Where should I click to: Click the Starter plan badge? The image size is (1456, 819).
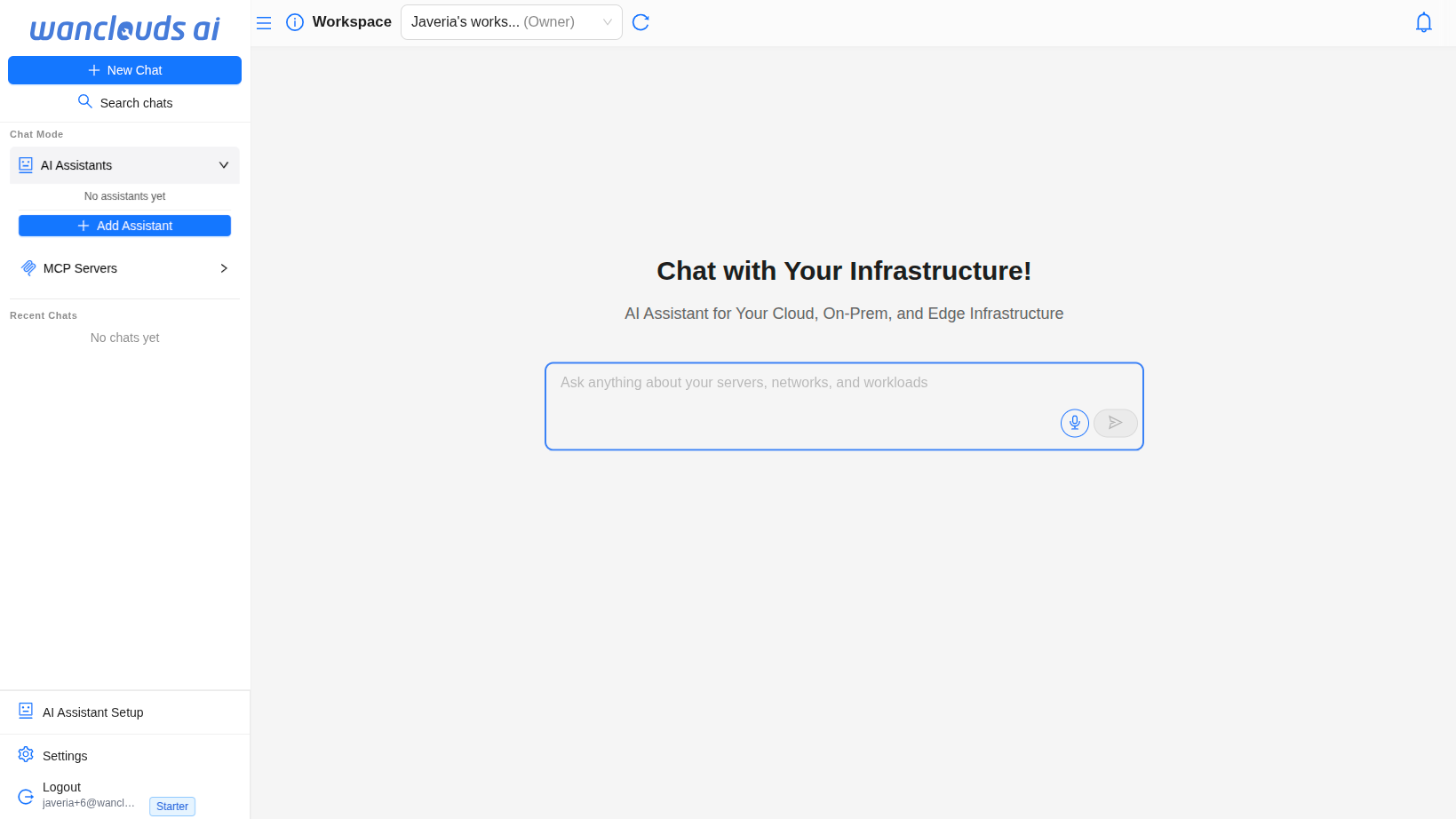(172, 807)
